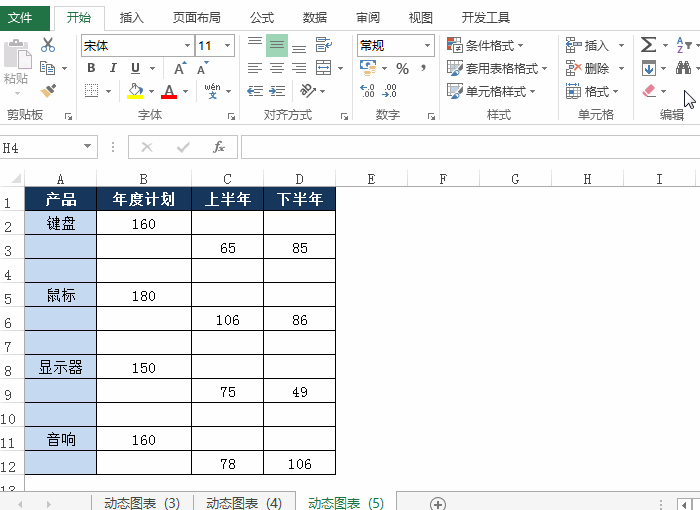Expand the borders arrow
The height and width of the screenshot is (510, 700).
108,92
